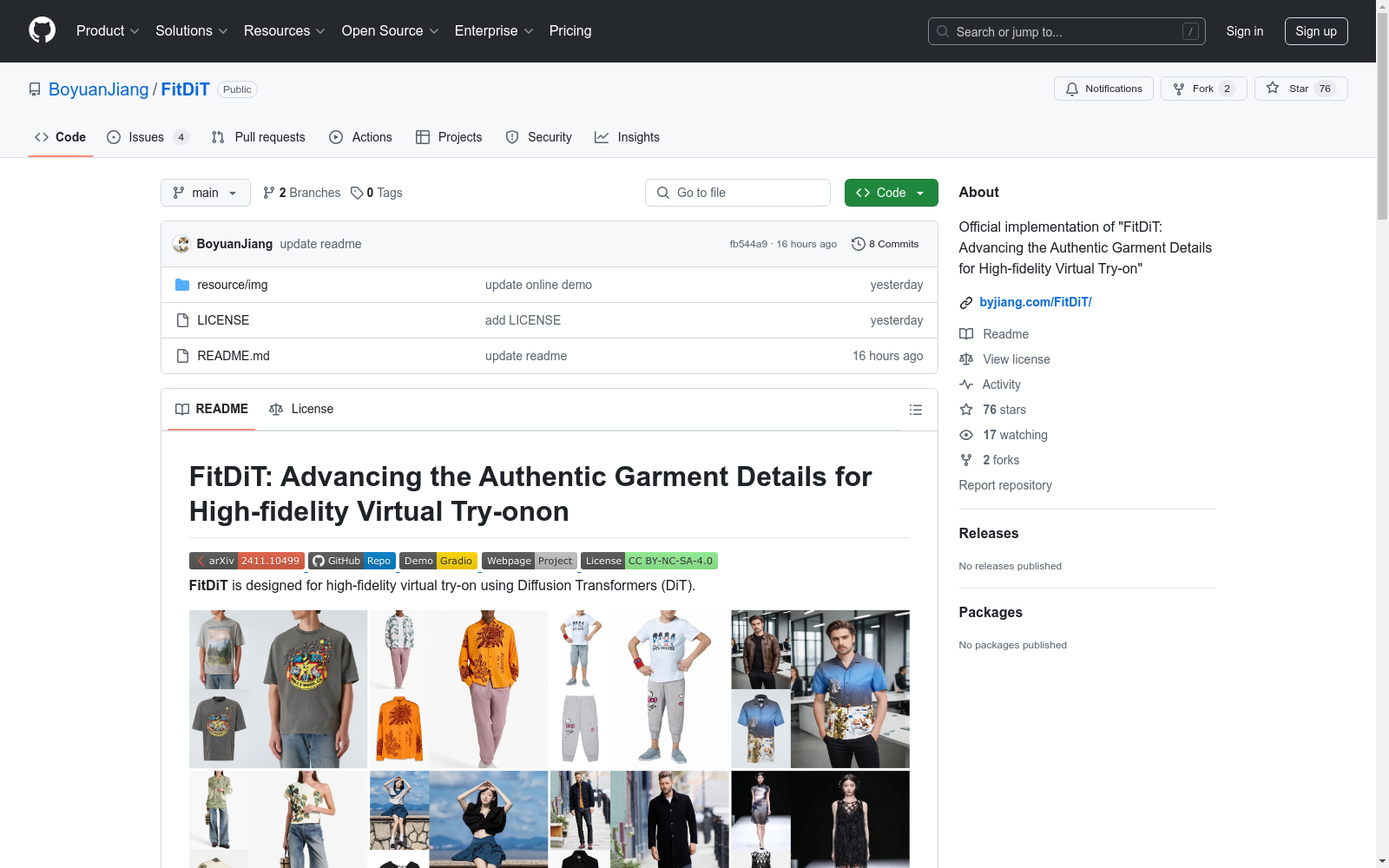This screenshot has height=868, width=1389.
Task: Select the README tab in file viewer
Action: (212, 409)
